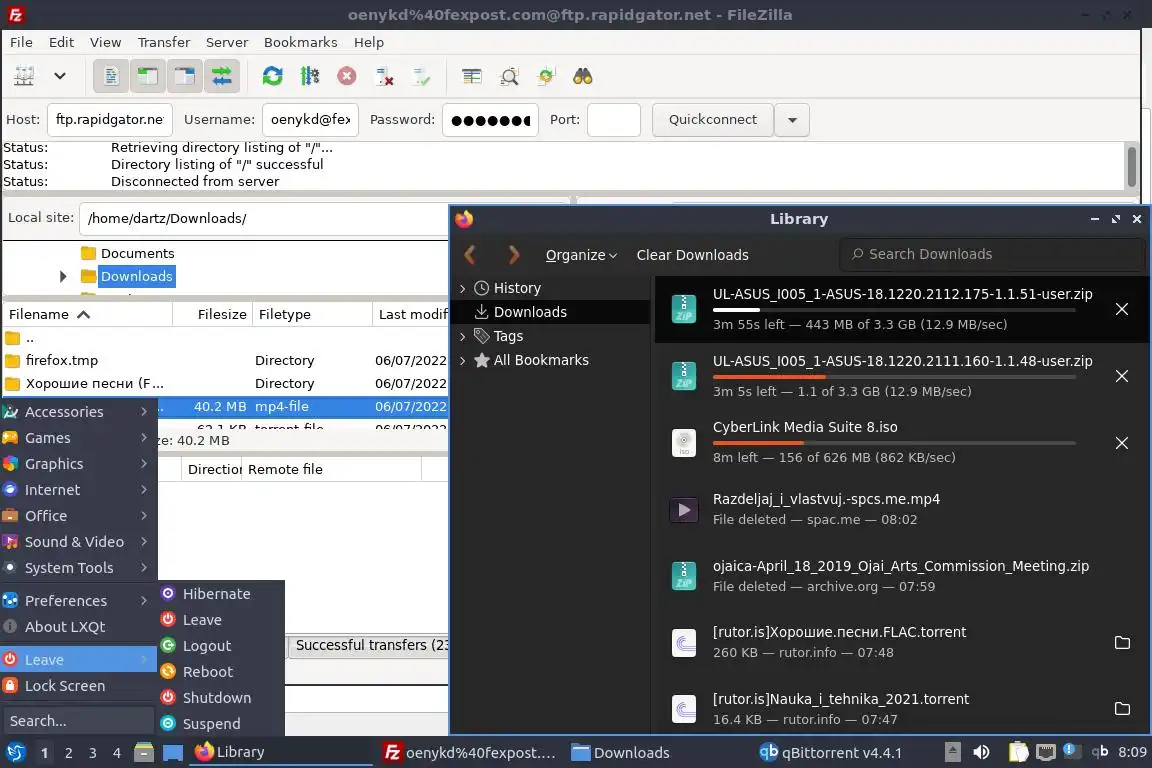The width and height of the screenshot is (1152, 768).
Task: Search files with the binoculars icon
Action: tap(583, 76)
